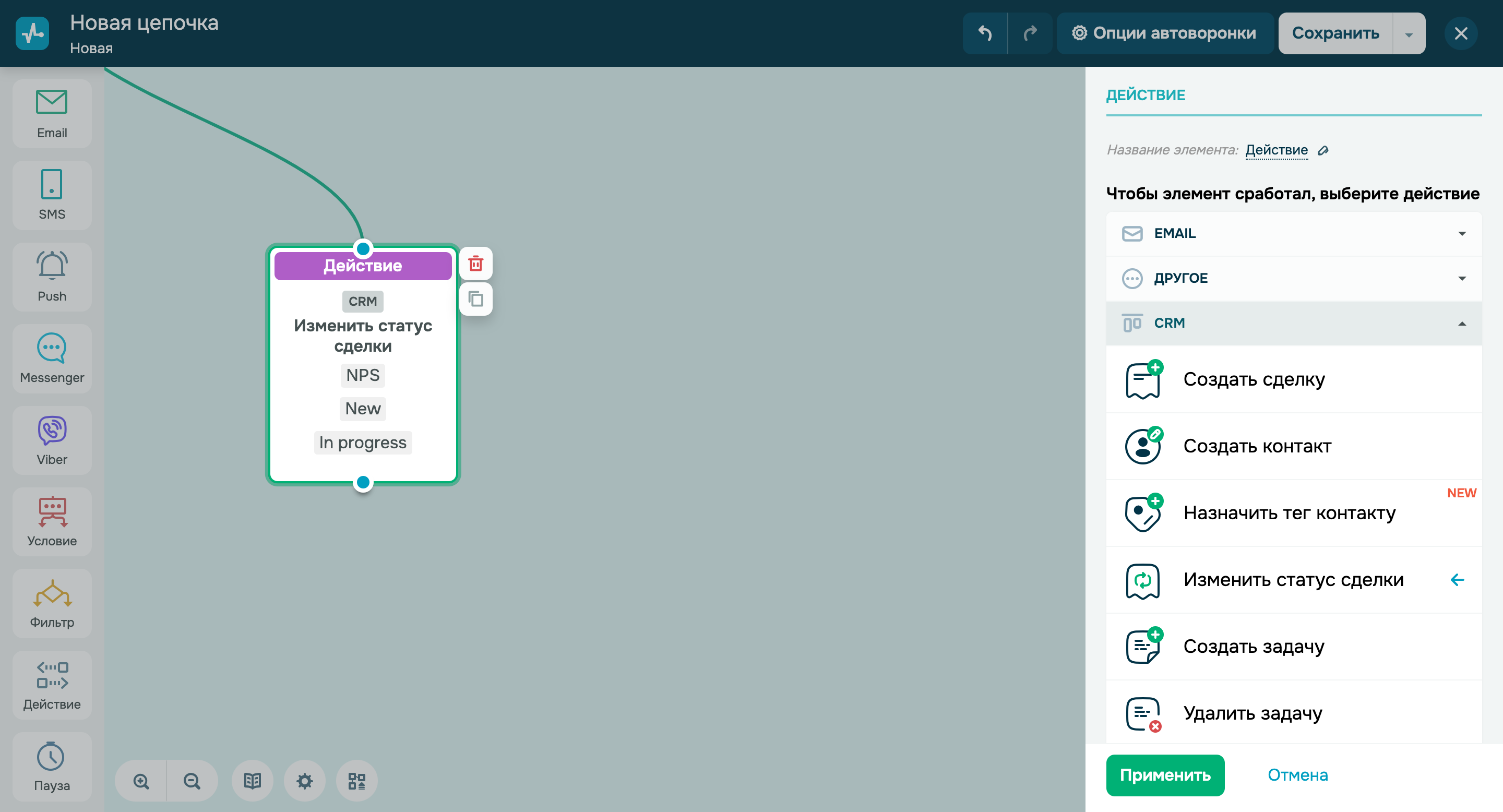1503x812 pixels.
Task: Choose Назначить тег контакту action
Action: pos(1289,513)
